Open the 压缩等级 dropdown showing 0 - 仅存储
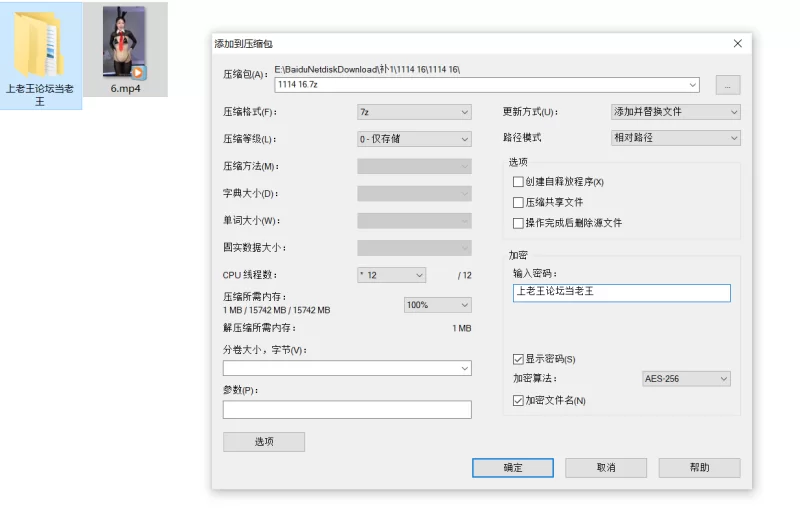The width and height of the screenshot is (800, 521). tap(414, 139)
